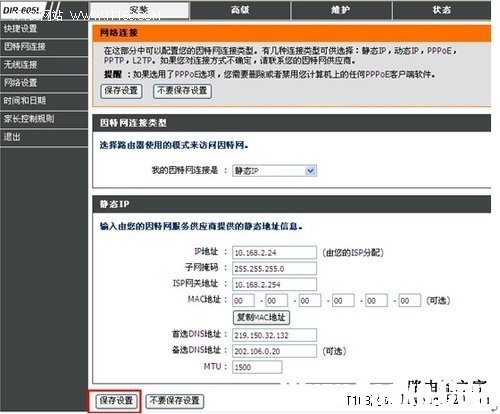Click the second MAC地址 octet field
Screen dimensions: 500x414
(277, 301)
